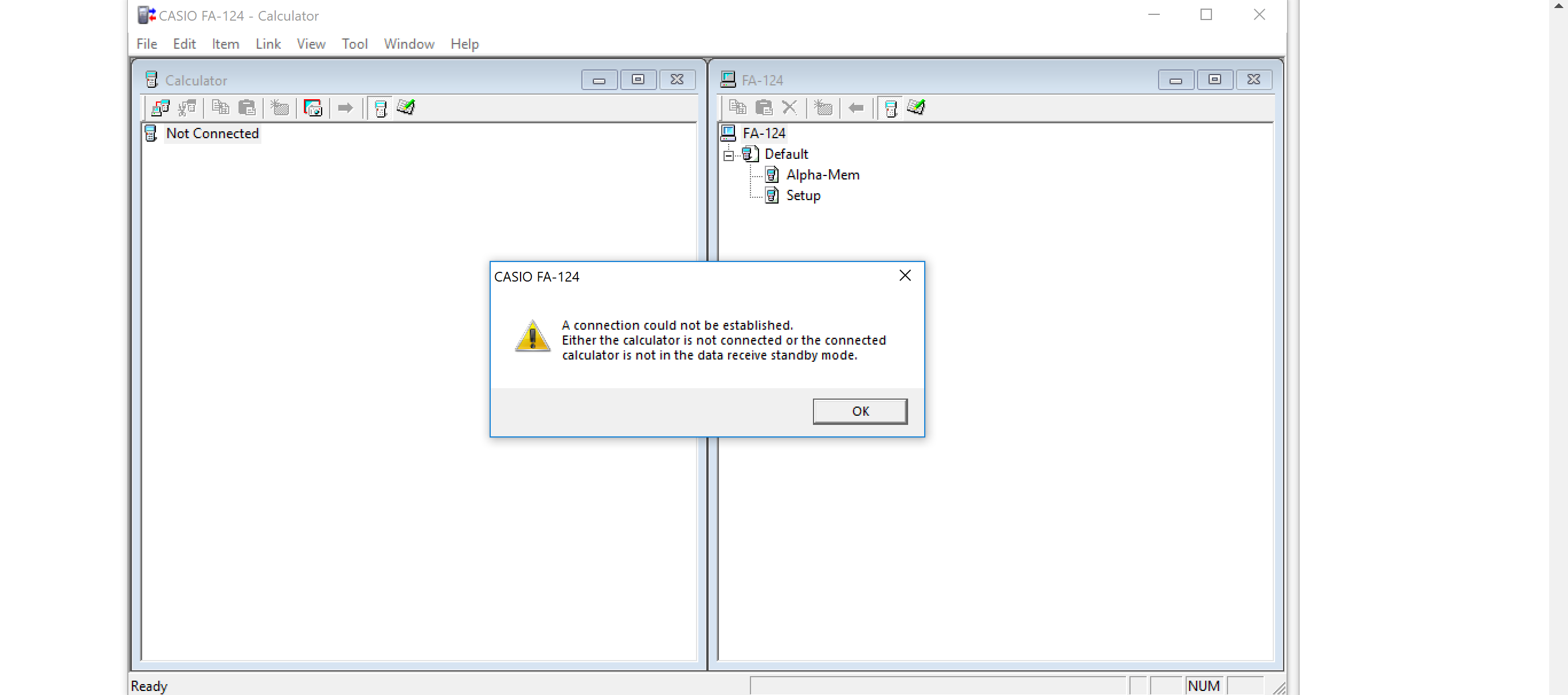The width and height of the screenshot is (1568, 695).
Task: Click the computer icon beside FA-124 root
Action: 728,132
